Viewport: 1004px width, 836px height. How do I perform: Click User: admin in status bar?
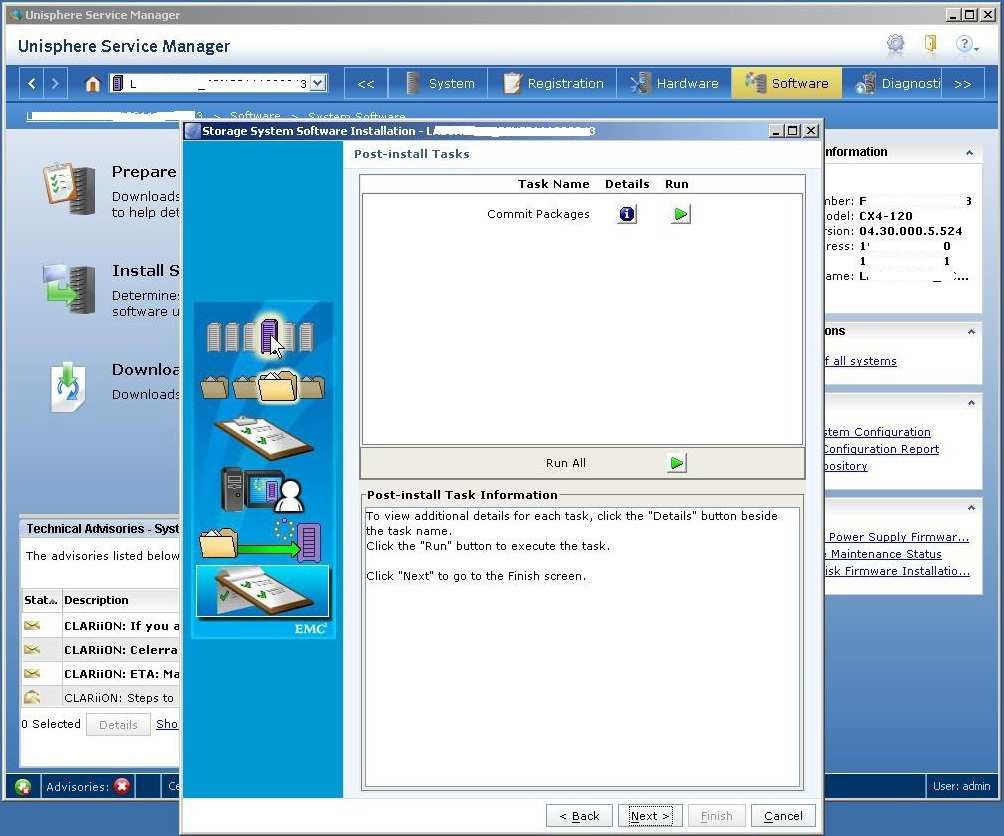click(x=961, y=786)
